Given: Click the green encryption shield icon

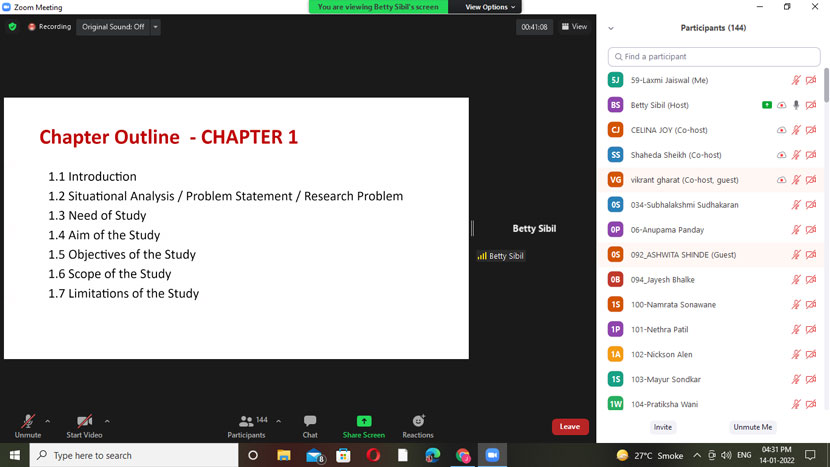Looking at the screenshot, I should 13,27.
